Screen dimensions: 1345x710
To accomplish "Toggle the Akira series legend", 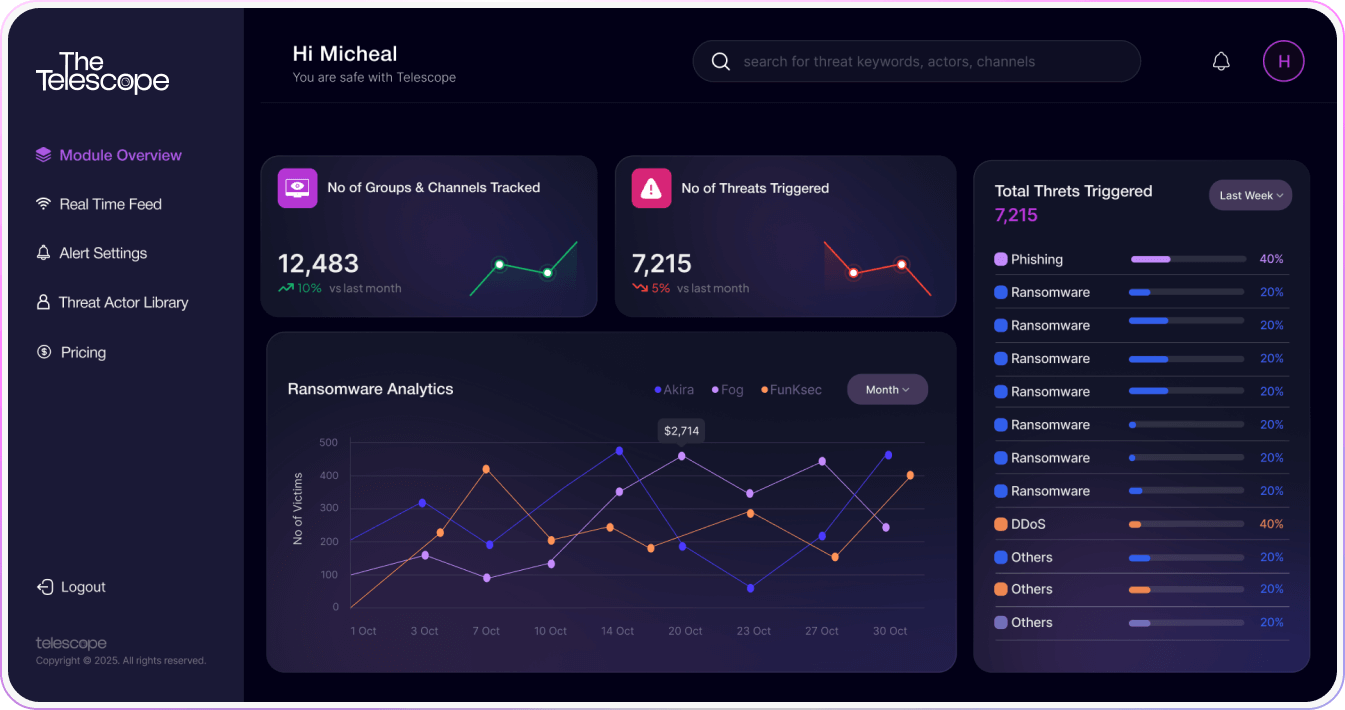I will point(674,390).
